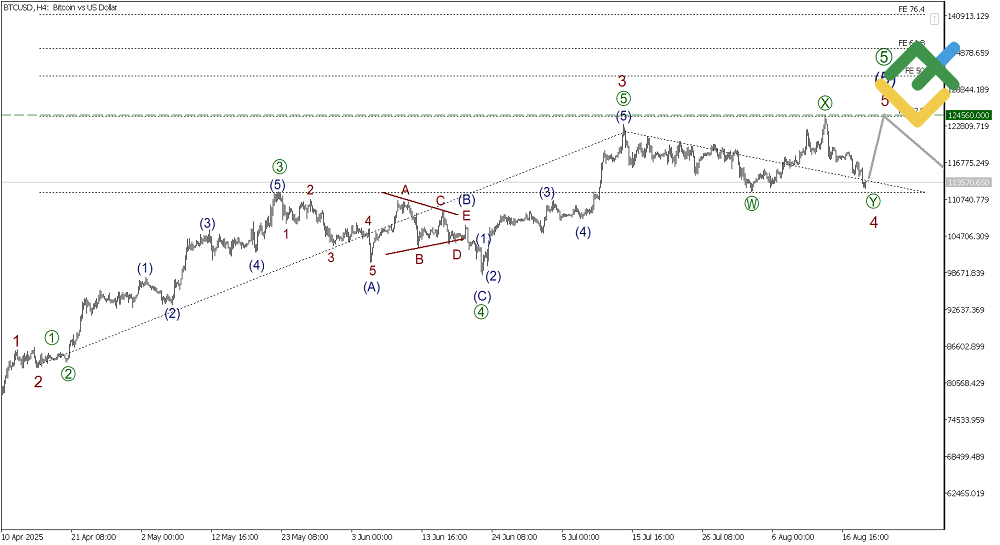Select triangle label E in red
Screen dimensions: 1000x545
pyautogui.click(x=466, y=216)
